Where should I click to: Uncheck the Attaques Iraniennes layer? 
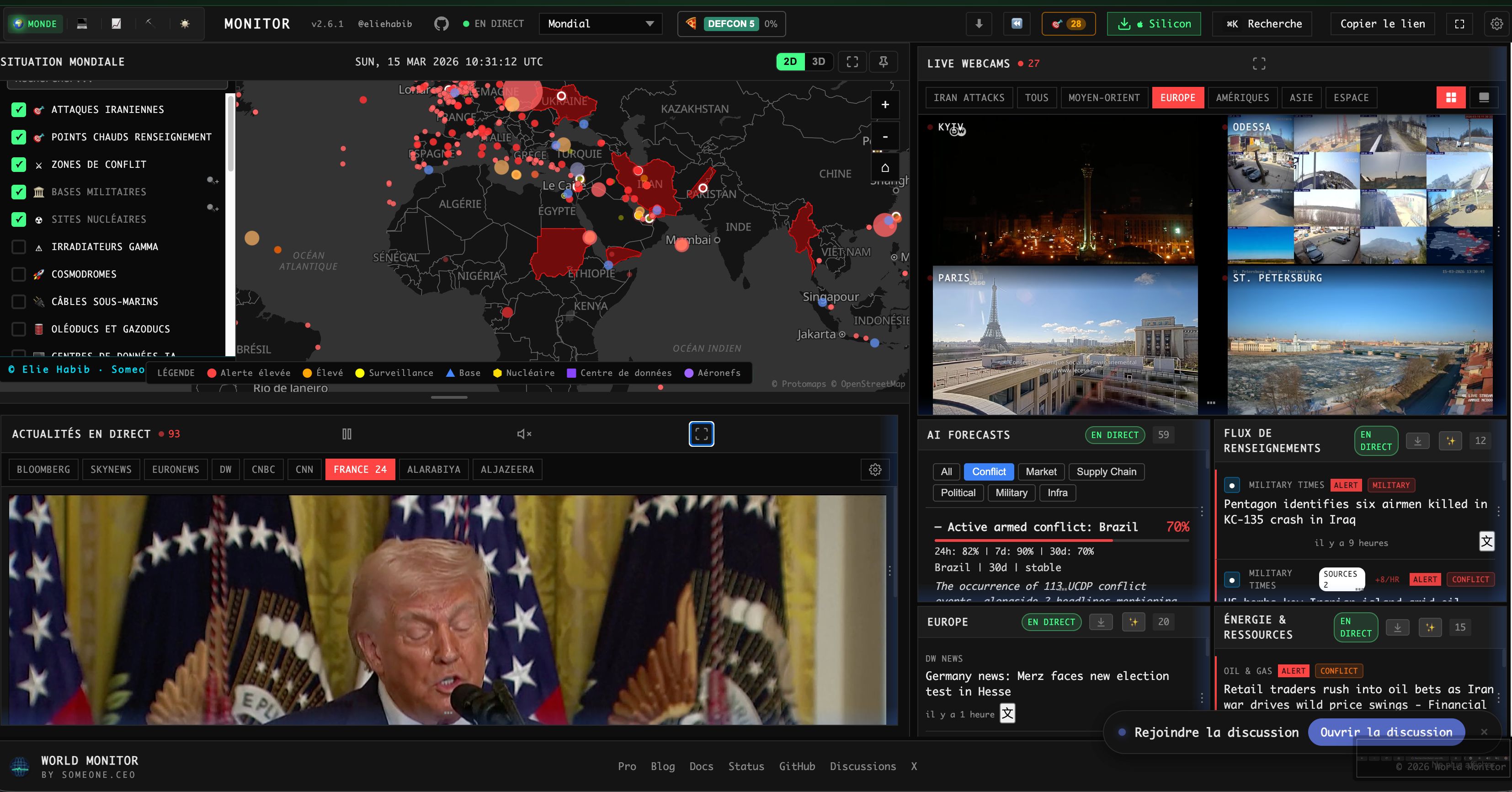(x=19, y=110)
